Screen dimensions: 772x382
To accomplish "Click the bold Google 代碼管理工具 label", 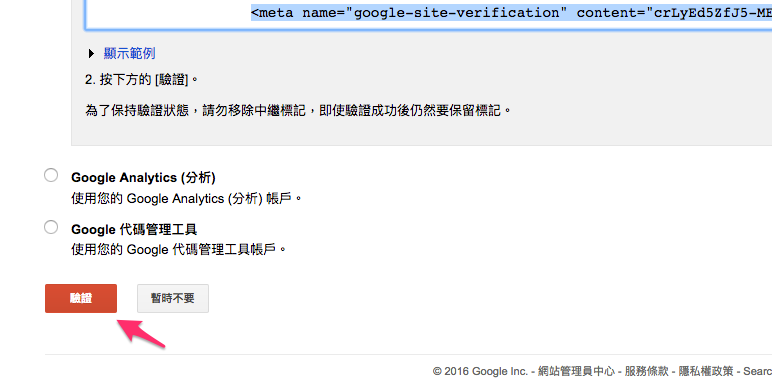I will pos(134,229).
